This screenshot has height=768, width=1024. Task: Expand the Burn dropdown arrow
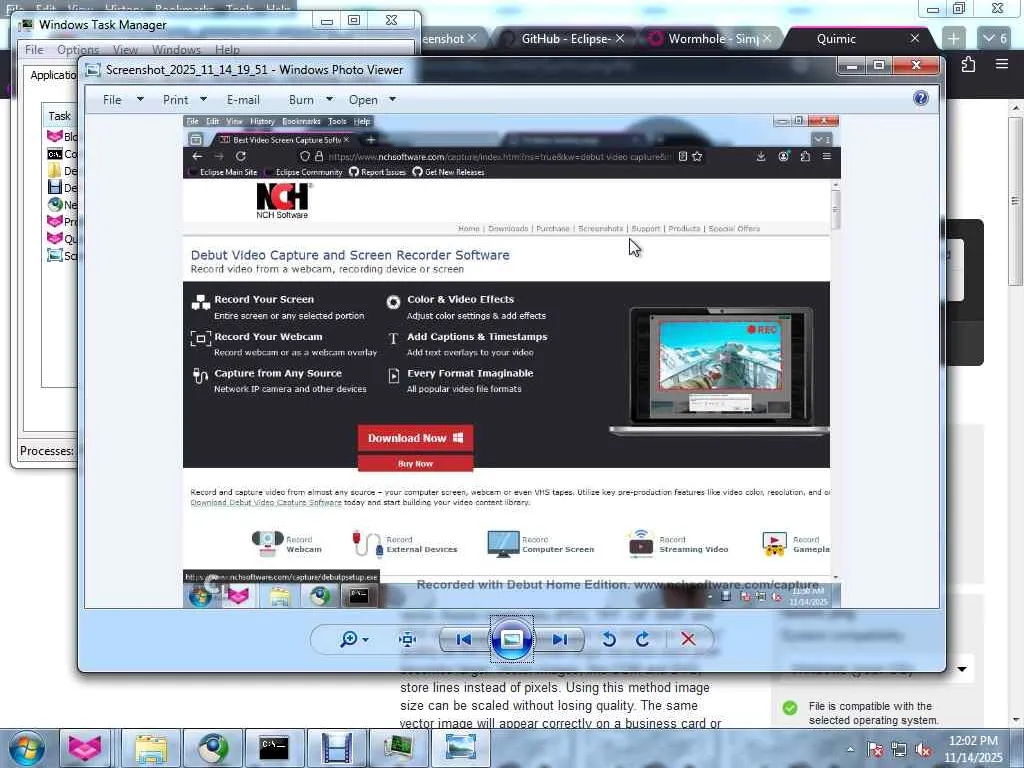pos(329,99)
